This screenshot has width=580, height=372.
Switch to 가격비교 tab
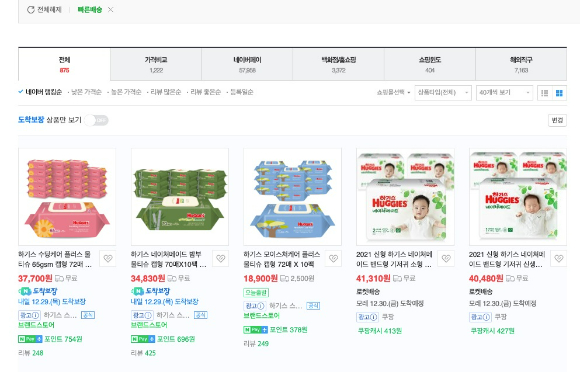156,65
